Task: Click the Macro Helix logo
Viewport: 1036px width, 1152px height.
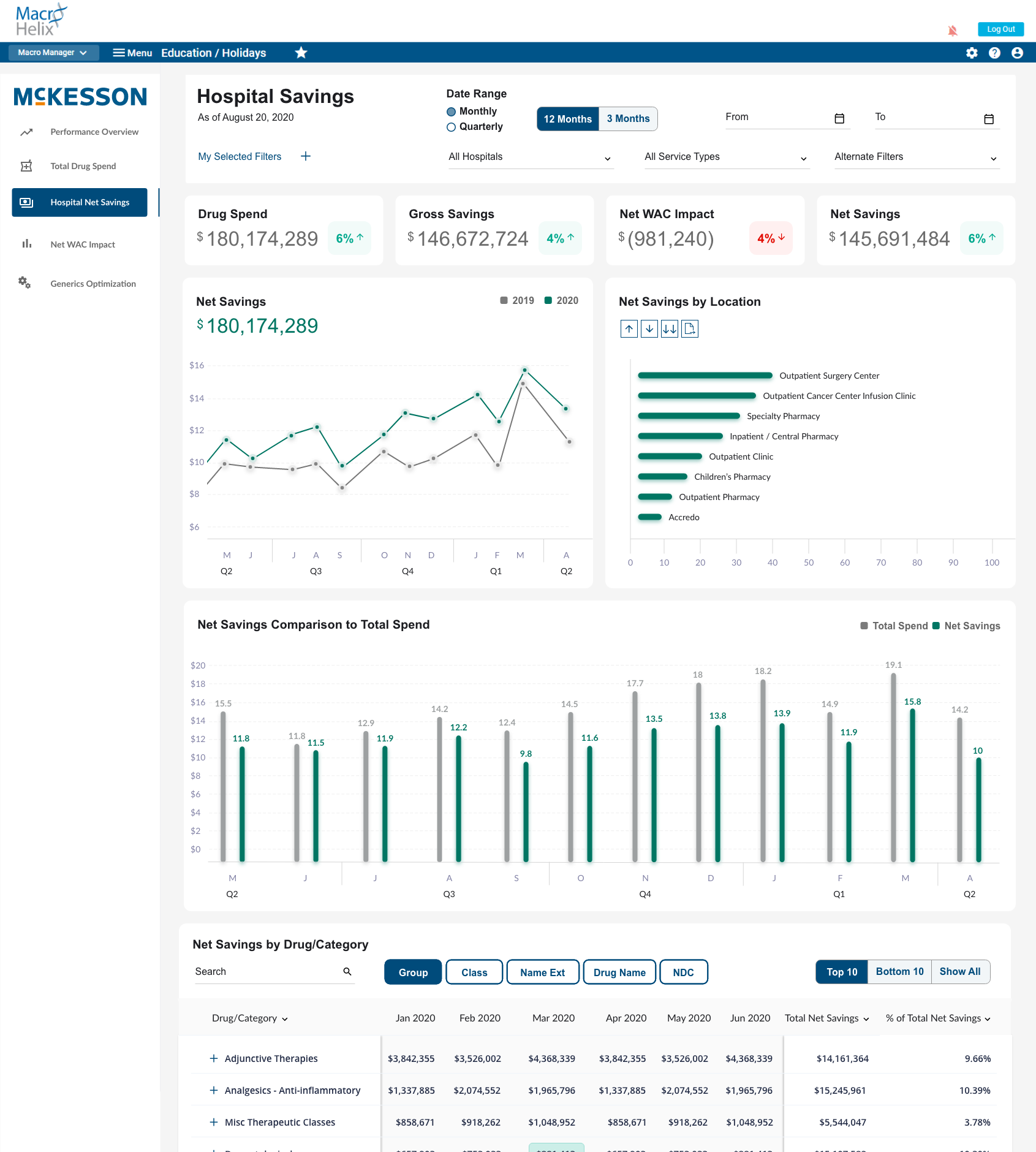Action: pyautogui.click(x=41, y=20)
